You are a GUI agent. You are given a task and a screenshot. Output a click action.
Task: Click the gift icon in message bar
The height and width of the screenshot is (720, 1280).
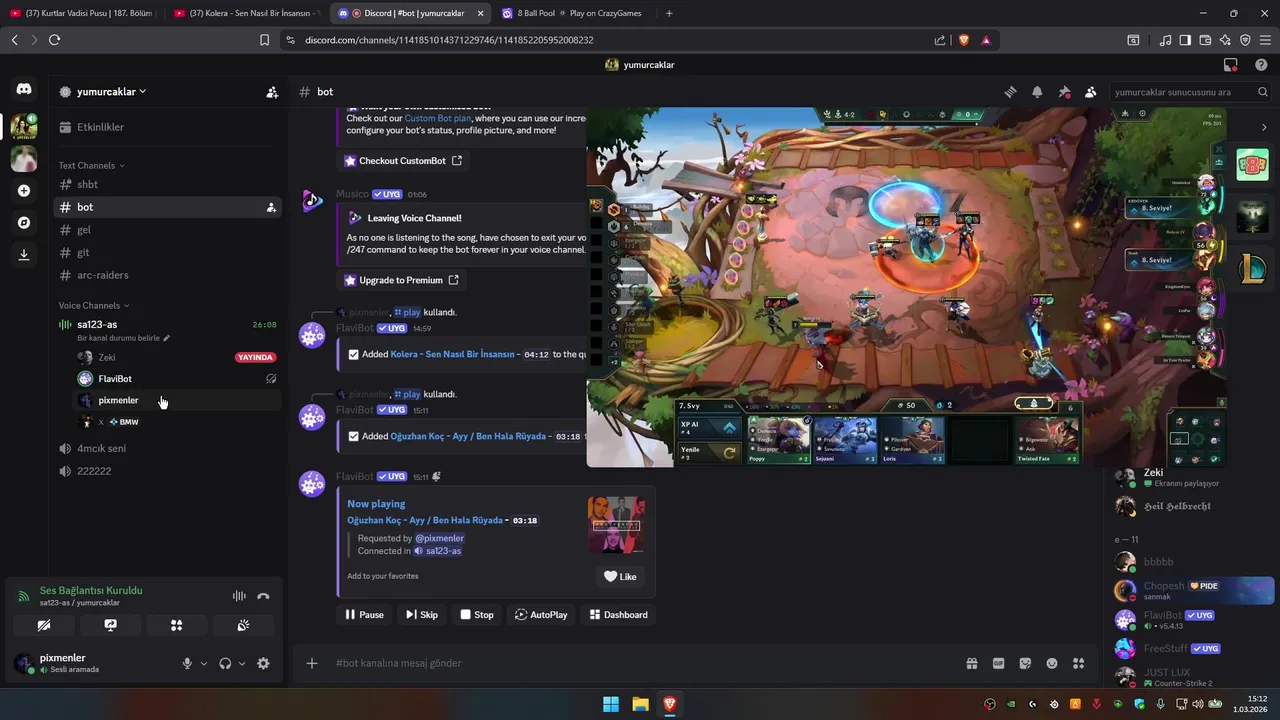click(x=971, y=663)
